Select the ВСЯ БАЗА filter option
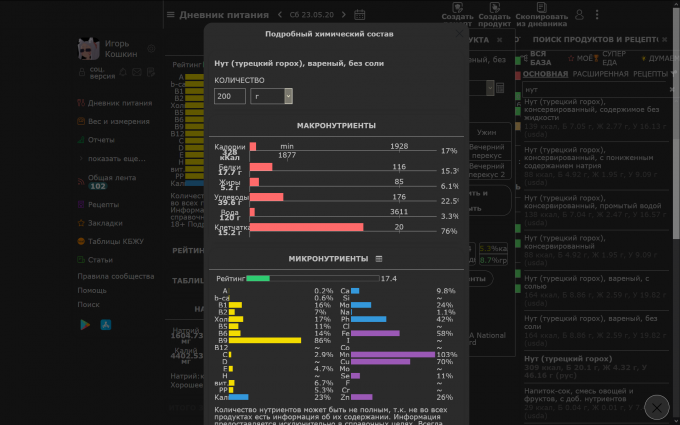The width and height of the screenshot is (680, 425). click(x=538, y=57)
